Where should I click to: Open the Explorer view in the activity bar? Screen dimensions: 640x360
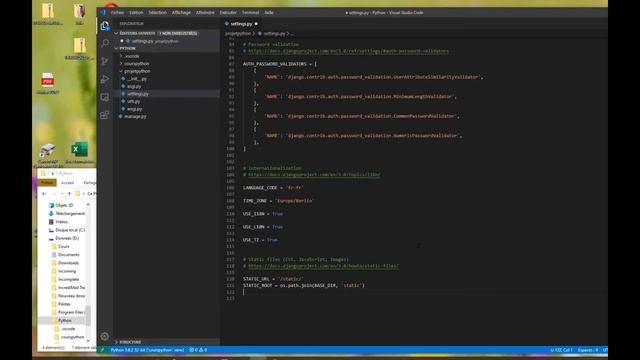coord(105,26)
